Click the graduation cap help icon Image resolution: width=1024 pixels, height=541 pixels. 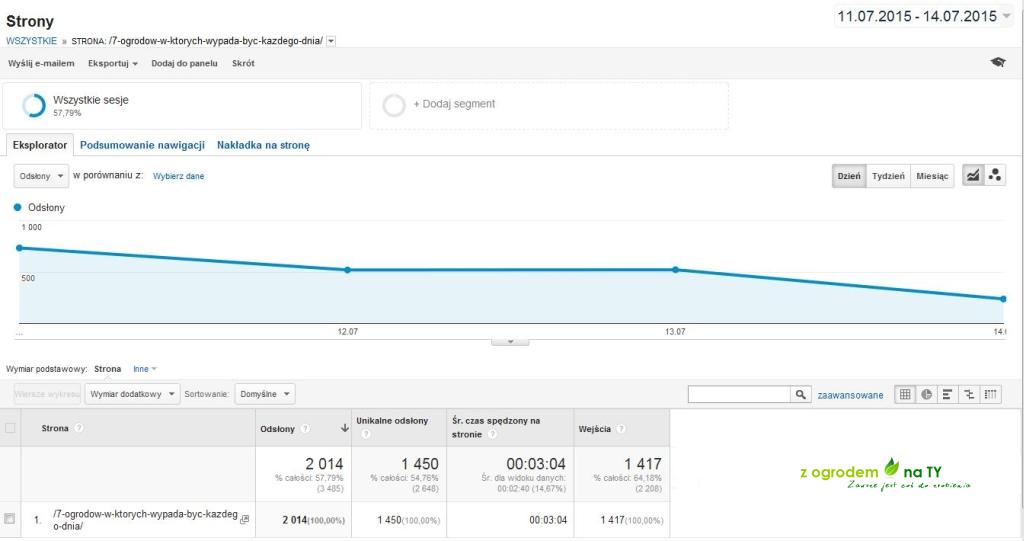click(997, 63)
